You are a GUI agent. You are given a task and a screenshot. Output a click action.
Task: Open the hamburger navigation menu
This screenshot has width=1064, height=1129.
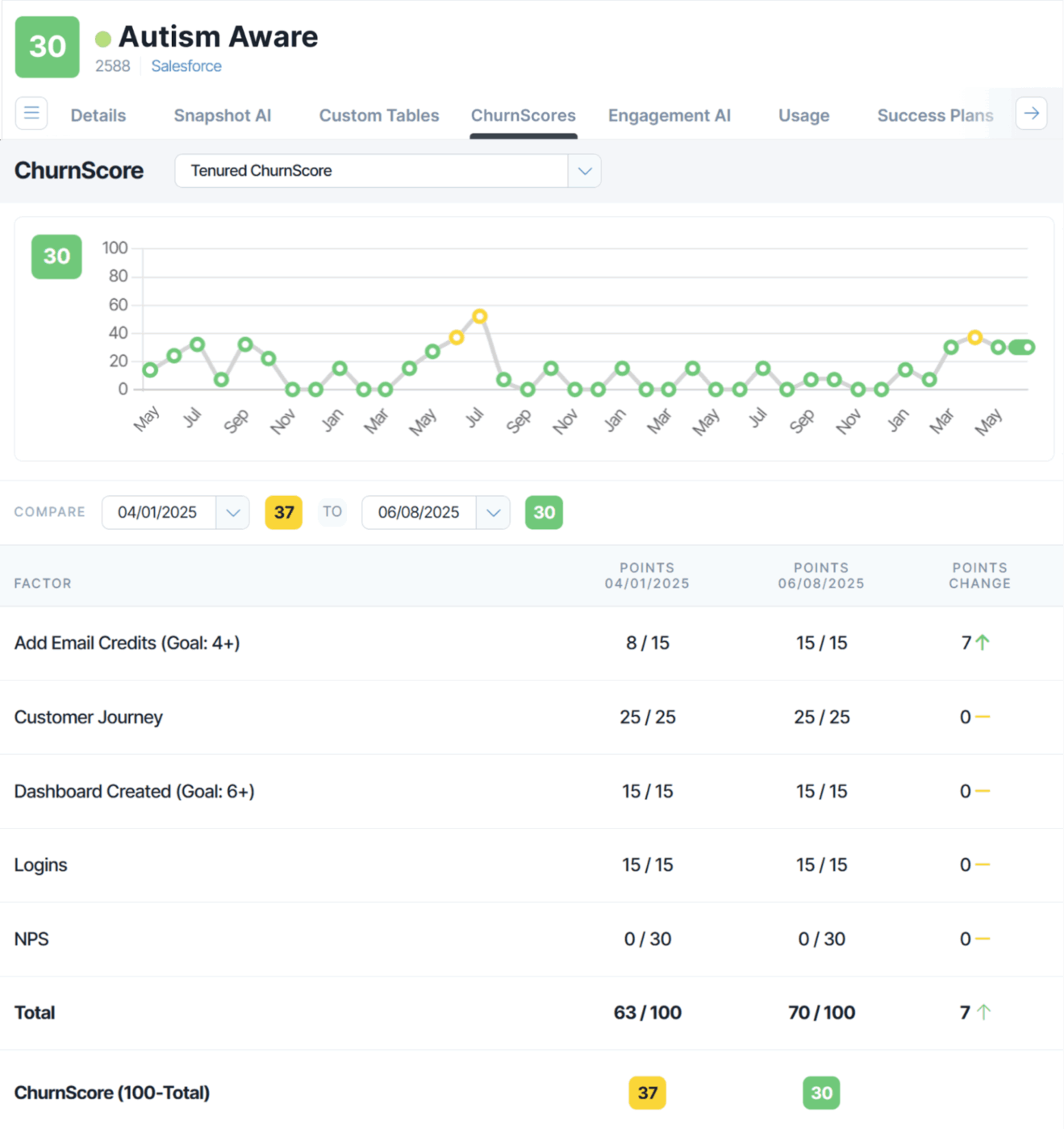pos(31,113)
